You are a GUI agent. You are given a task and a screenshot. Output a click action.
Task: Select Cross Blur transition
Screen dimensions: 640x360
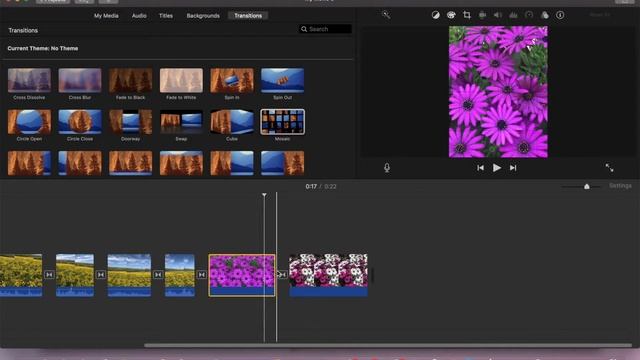tap(80, 80)
